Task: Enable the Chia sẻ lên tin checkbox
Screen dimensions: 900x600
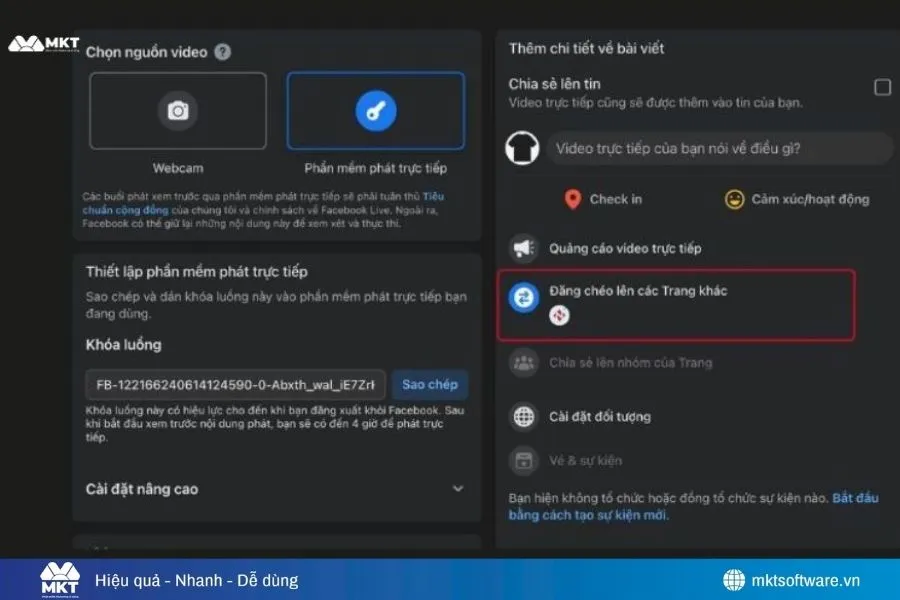Action: tap(883, 87)
